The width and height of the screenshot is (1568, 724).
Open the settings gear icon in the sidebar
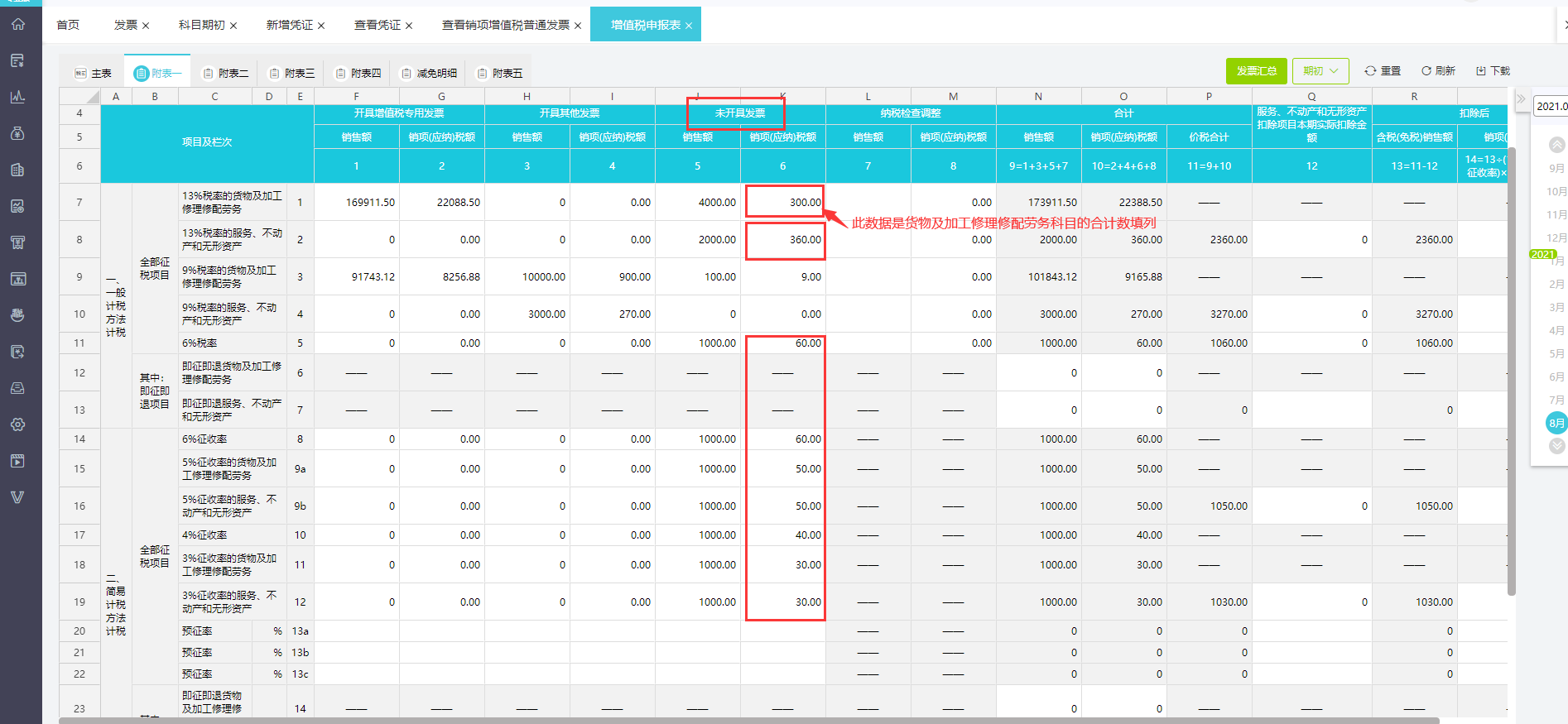tap(18, 424)
